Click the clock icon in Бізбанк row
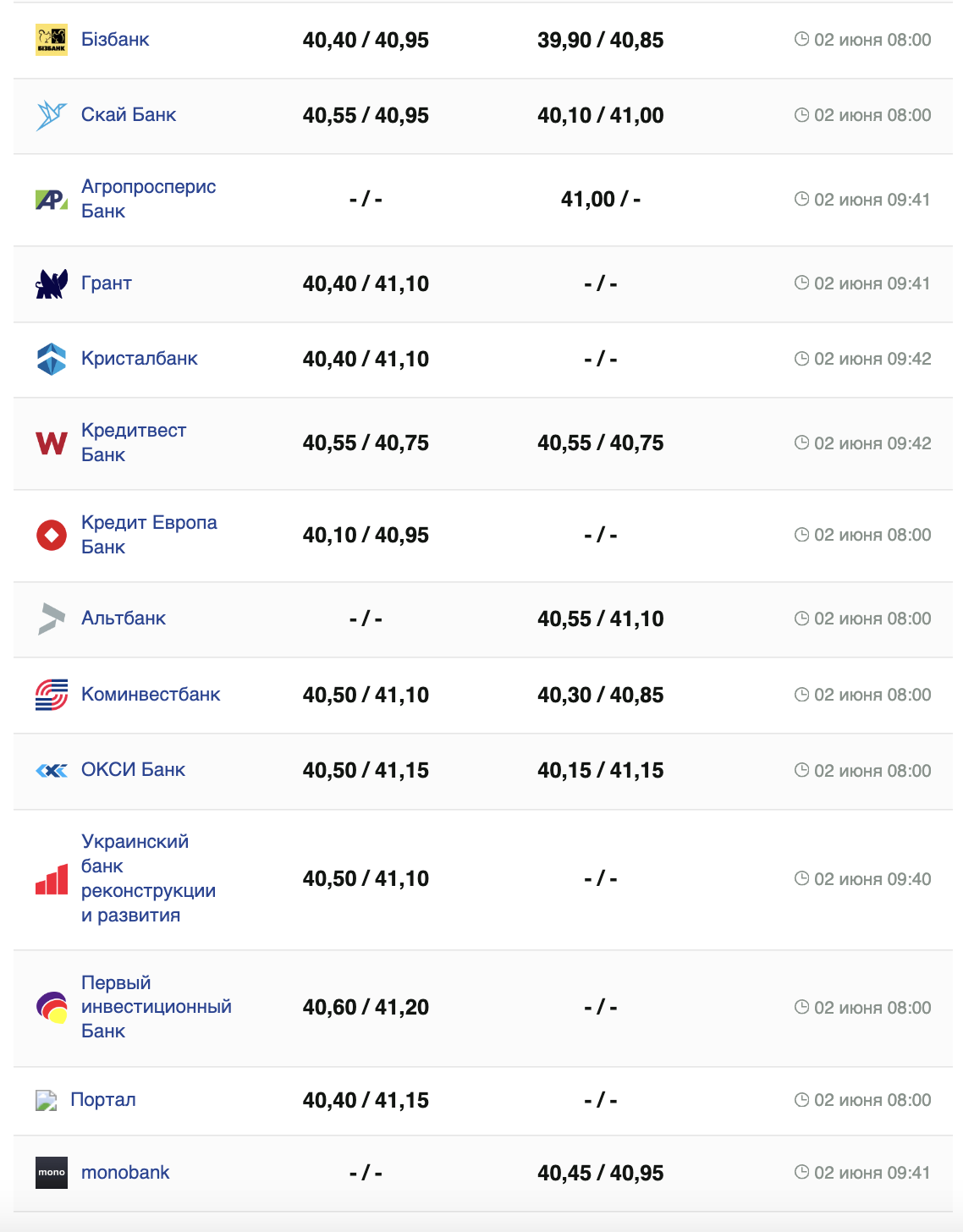 (801, 39)
